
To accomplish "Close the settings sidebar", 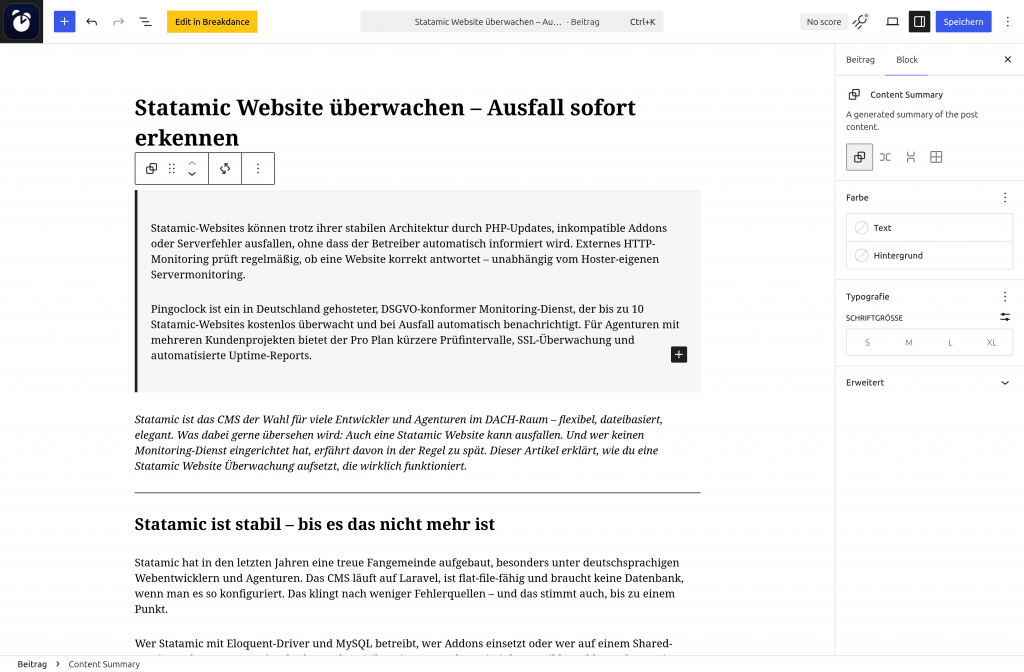I will pyautogui.click(x=1007, y=59).
